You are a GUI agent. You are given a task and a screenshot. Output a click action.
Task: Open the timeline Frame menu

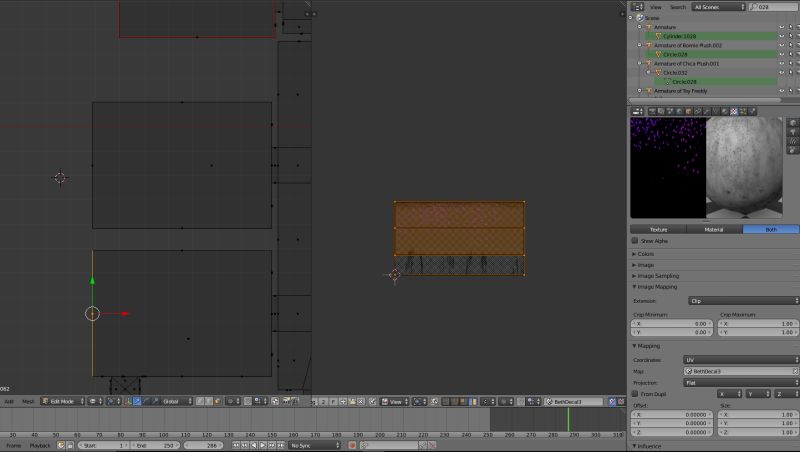pyautogui.click(x=13, y=445)
